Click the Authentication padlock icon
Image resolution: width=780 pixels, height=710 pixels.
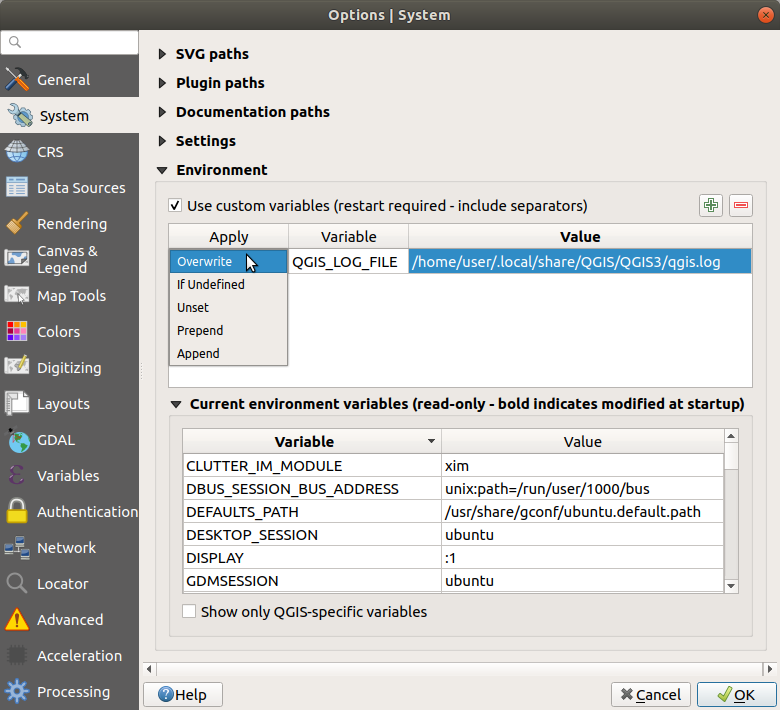(17, 512)
